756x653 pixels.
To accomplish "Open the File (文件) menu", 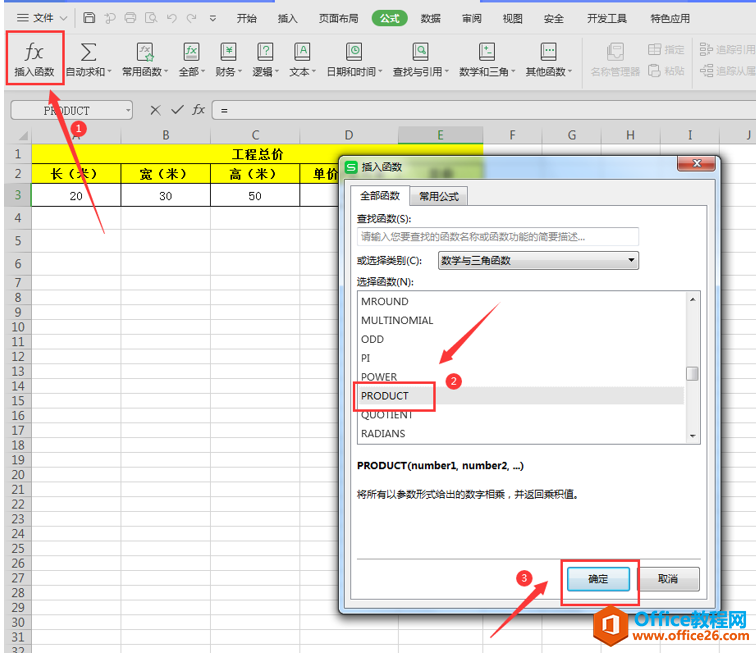I will click(x=41, y=18).
